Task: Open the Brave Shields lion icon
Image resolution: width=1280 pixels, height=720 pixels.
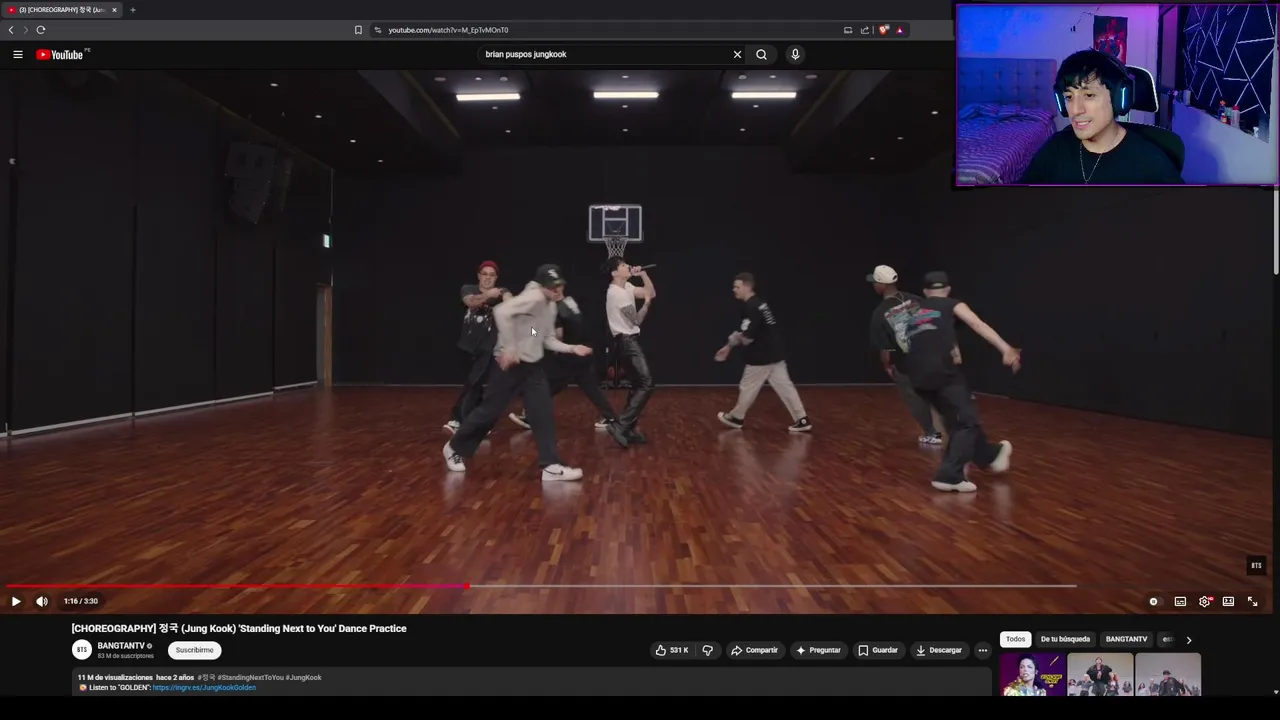Action: (x=884, y=30)
